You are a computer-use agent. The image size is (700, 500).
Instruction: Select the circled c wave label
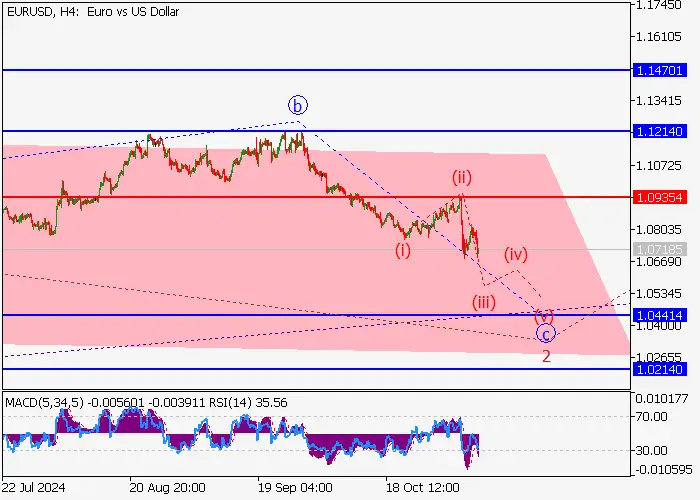pyautogui.click(x=546, y=333)
